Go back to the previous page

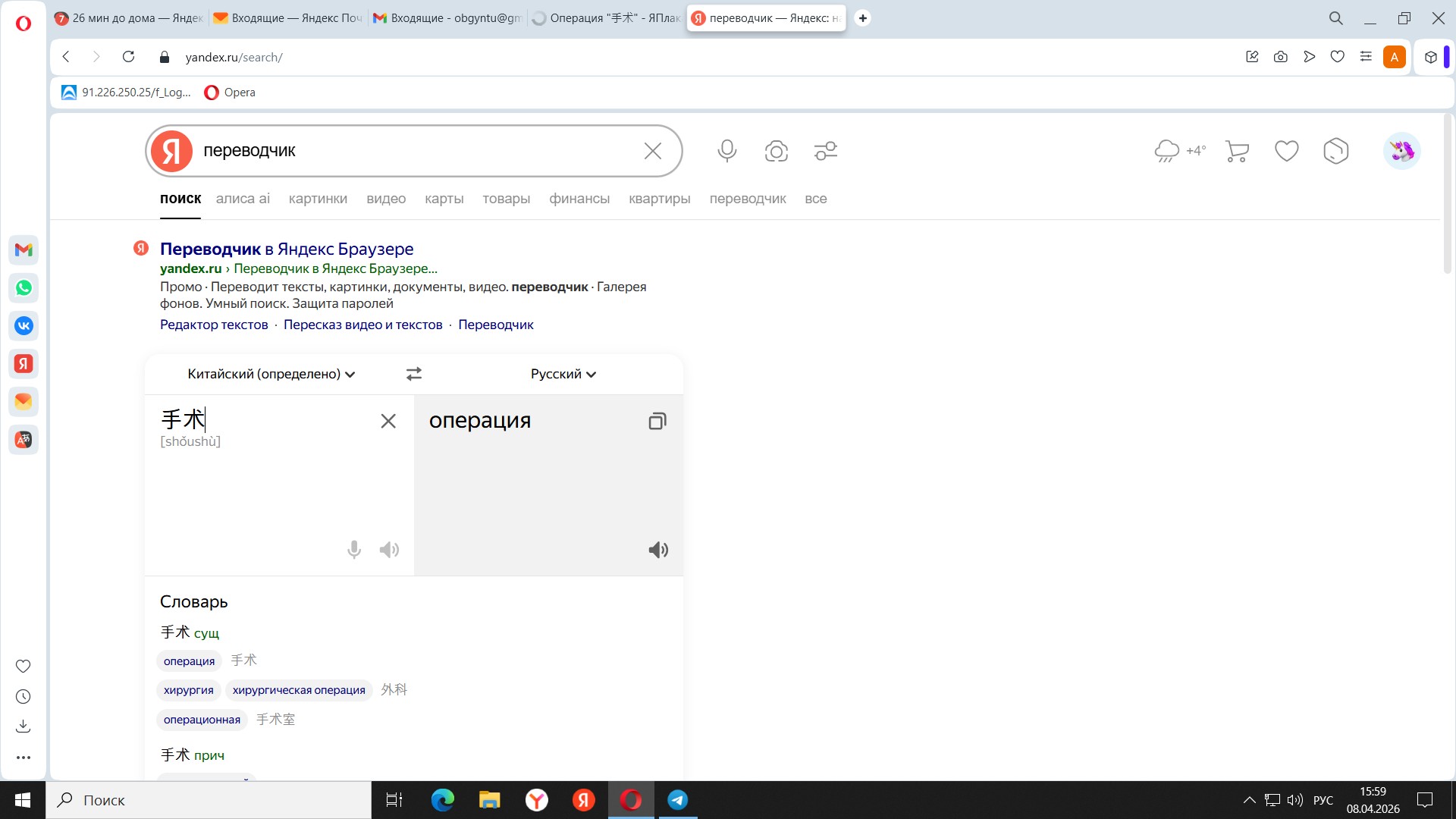click(66, 57)
